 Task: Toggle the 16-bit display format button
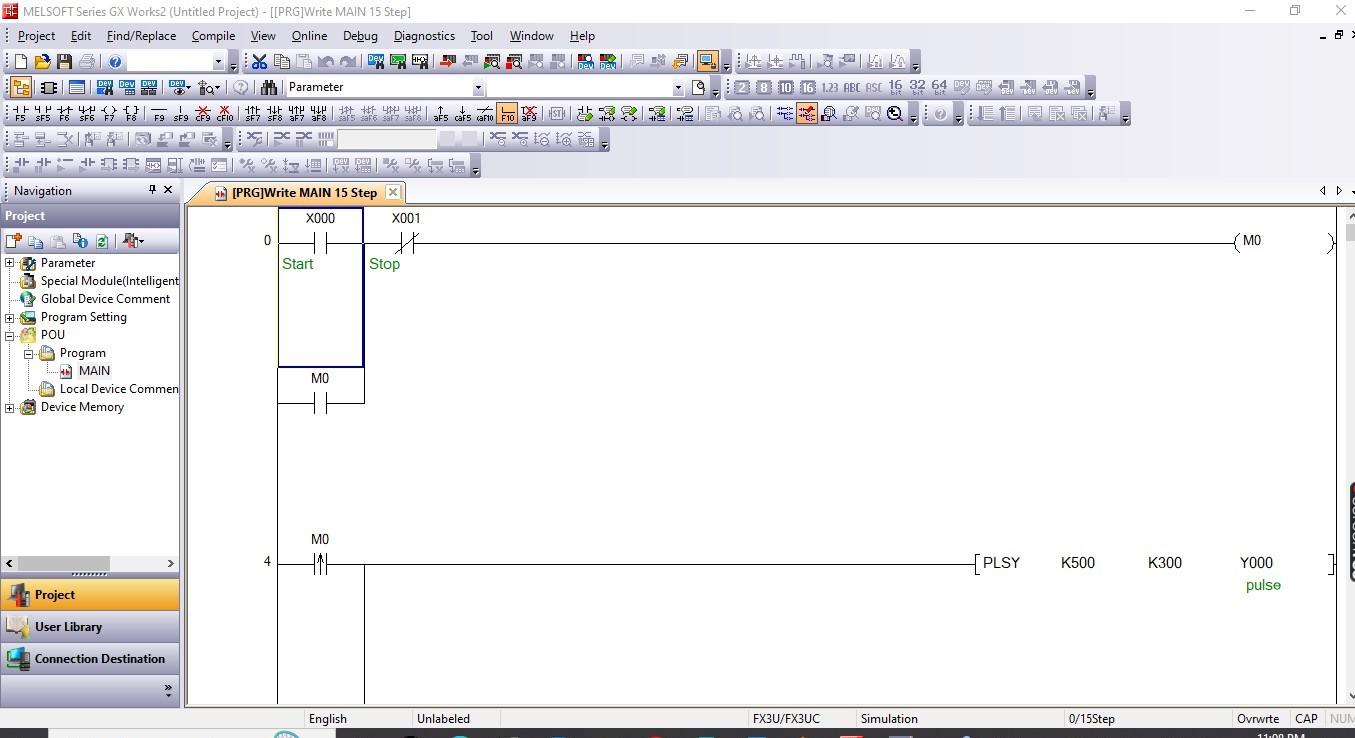(895, 88)
